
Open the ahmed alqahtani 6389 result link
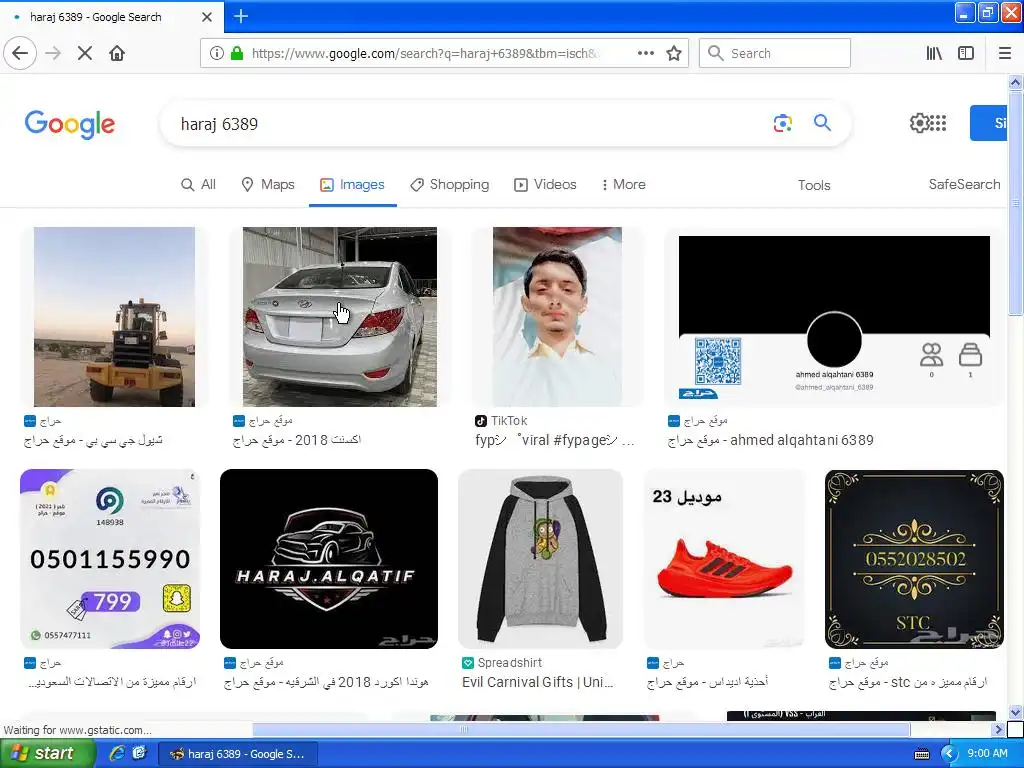pyautogui.click(x=771, y=440)
